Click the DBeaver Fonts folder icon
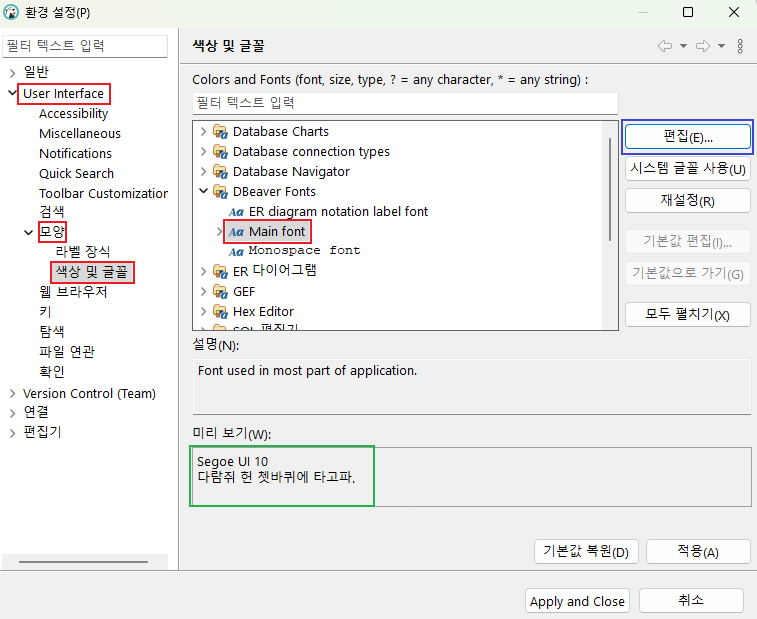 [x=220, y=192]
